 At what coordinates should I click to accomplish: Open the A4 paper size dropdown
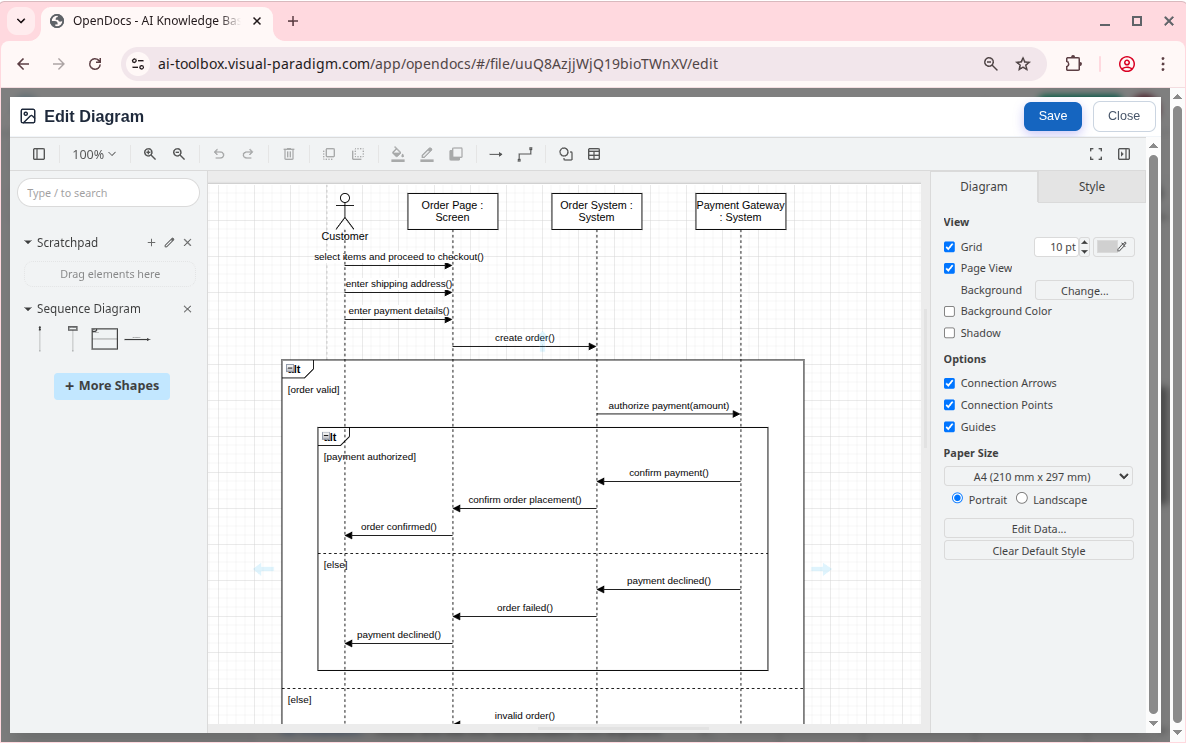tap(1038, 477)
